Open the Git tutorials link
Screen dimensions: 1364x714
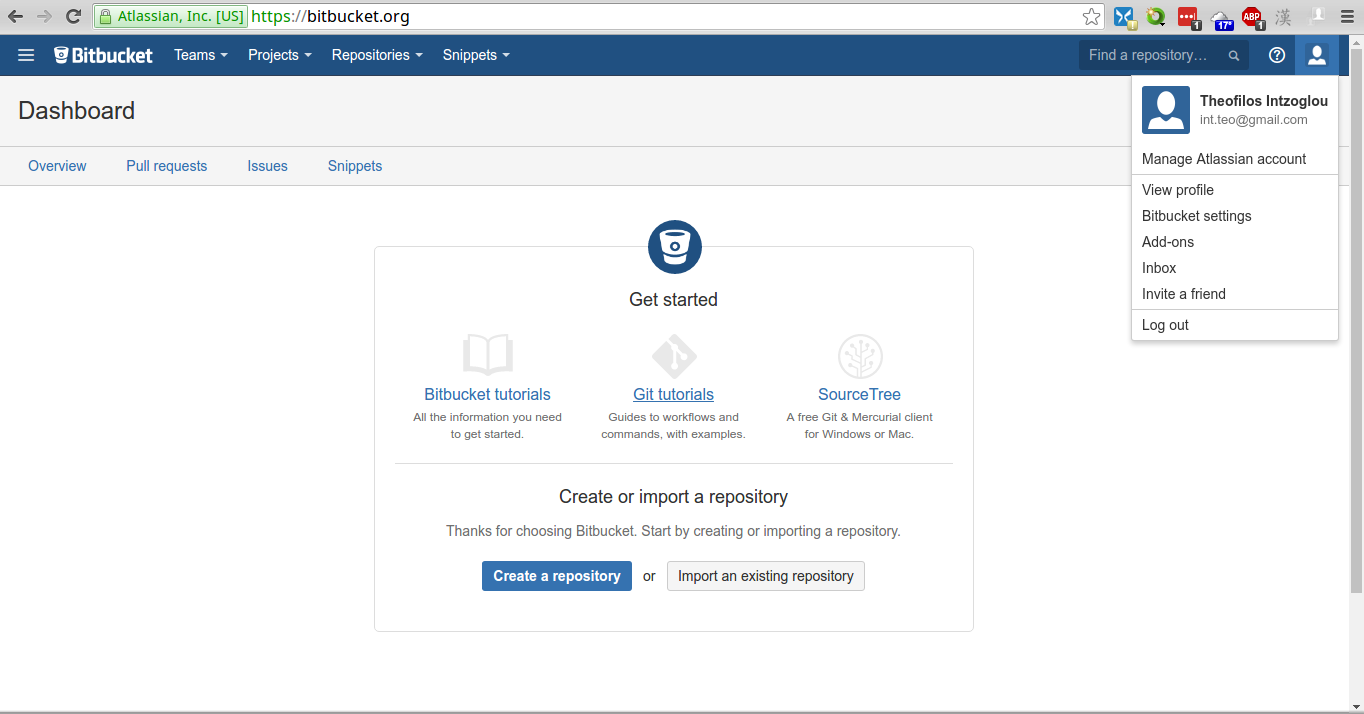click(674, 394)
